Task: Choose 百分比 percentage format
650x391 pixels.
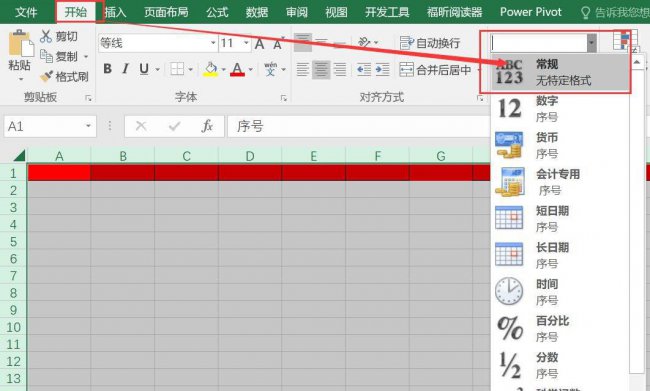Action: point(560,329)
